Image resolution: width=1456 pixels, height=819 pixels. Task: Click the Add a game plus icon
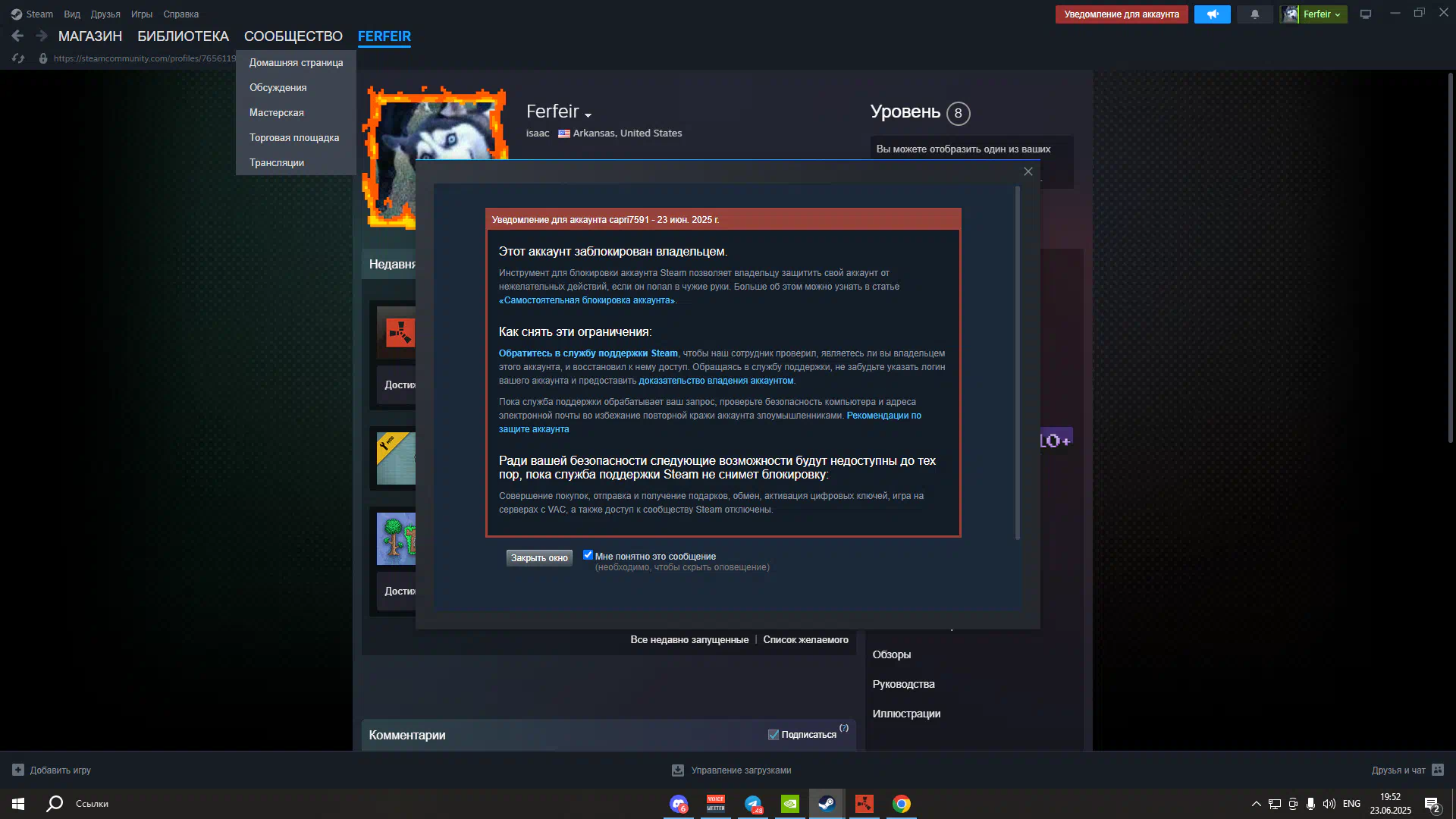pyautogui.click(x=18, y=770)
